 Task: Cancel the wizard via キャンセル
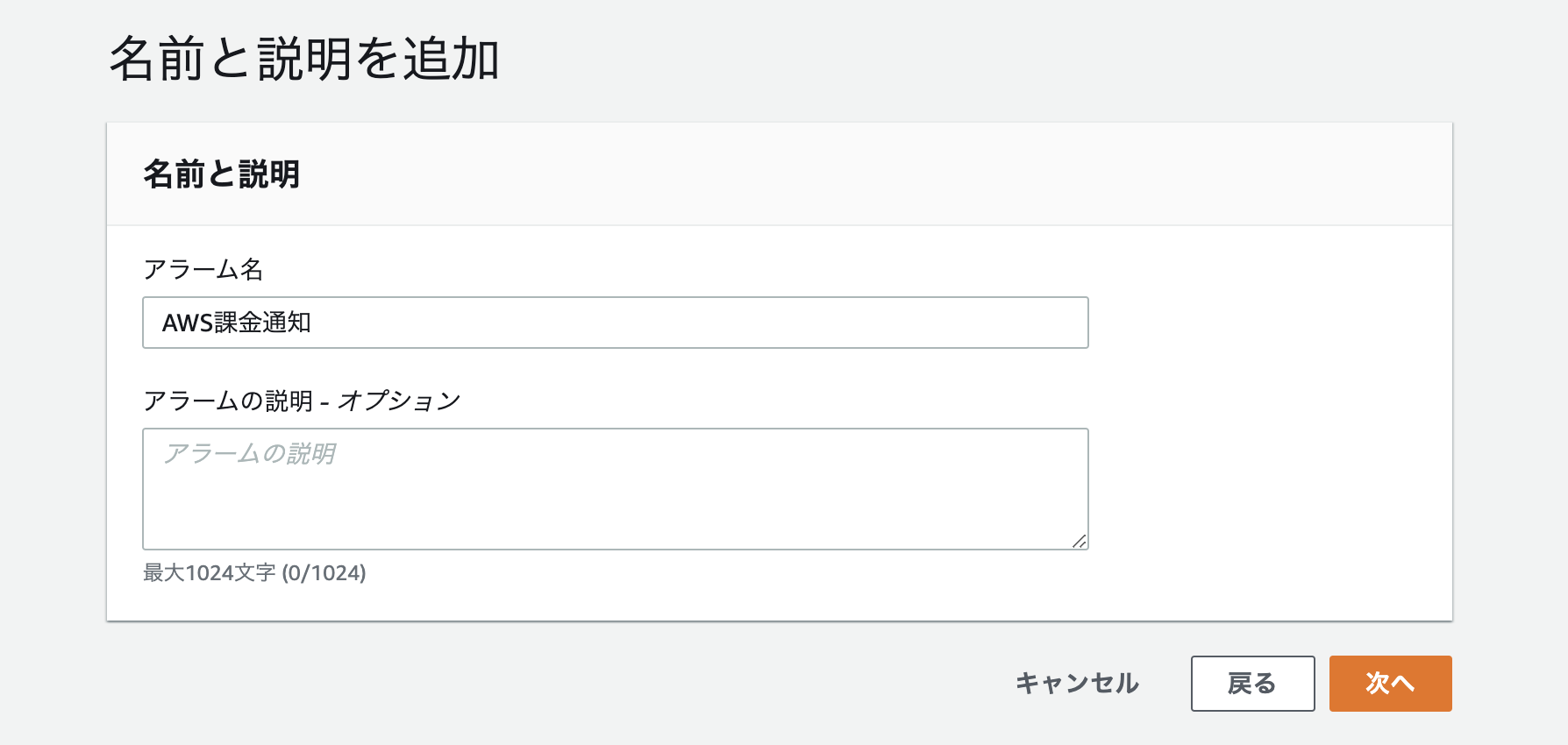click(x=1076, y=683)
